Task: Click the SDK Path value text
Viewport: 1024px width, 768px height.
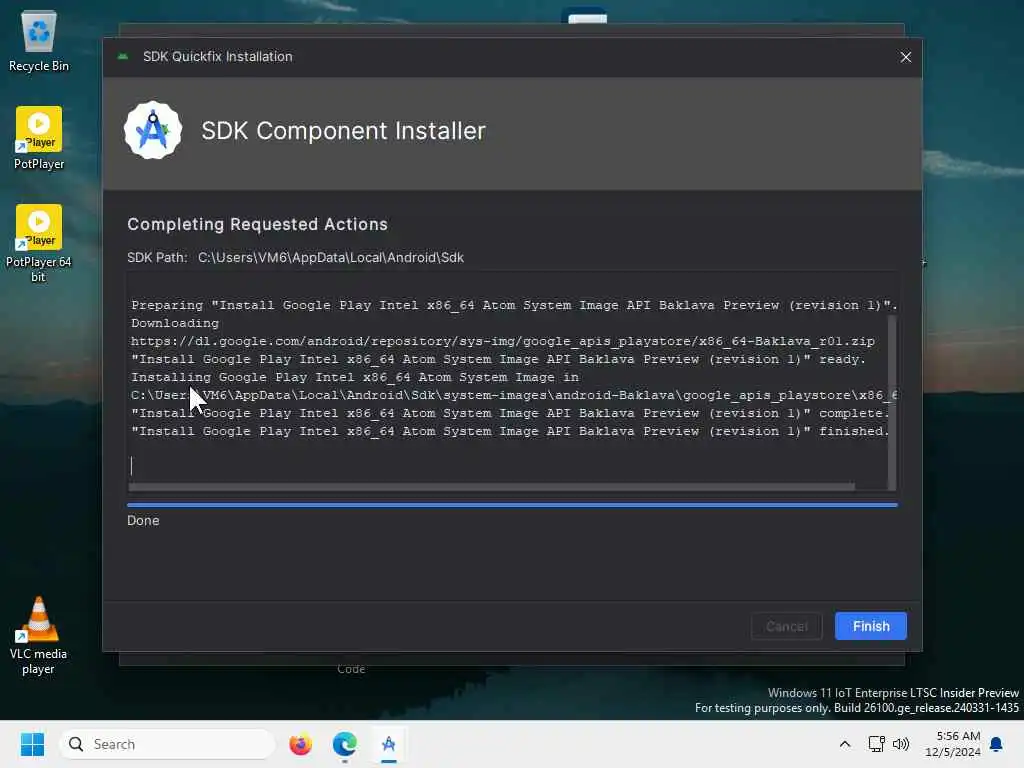Action: click(x=330, y=257)
